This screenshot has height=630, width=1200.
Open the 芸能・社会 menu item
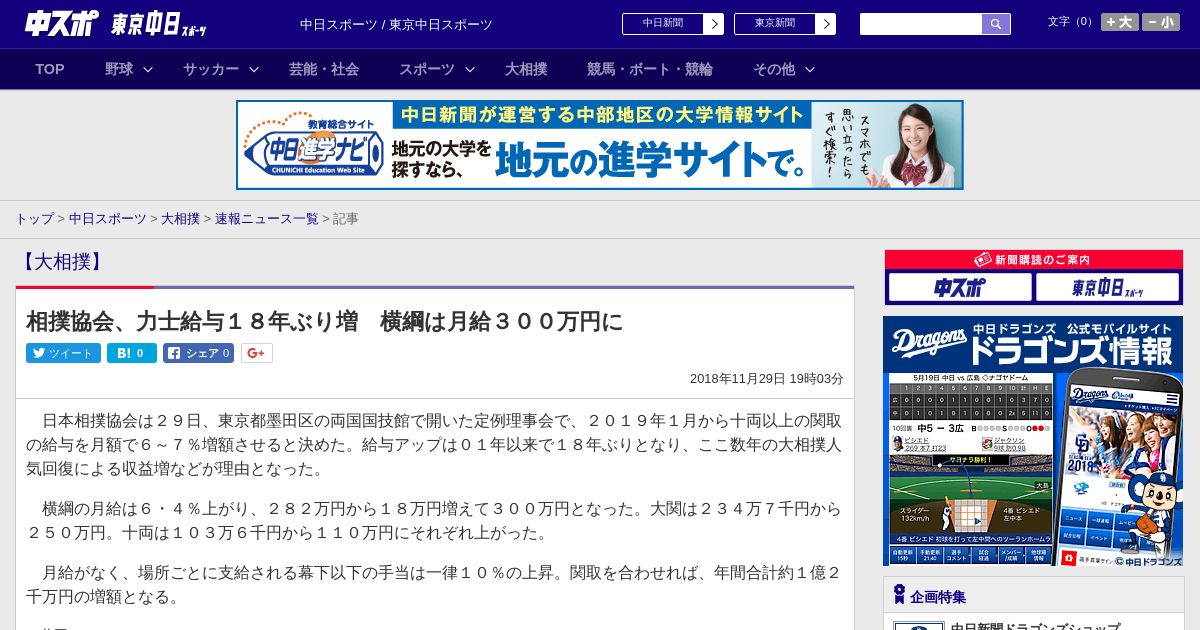(324, 69)
